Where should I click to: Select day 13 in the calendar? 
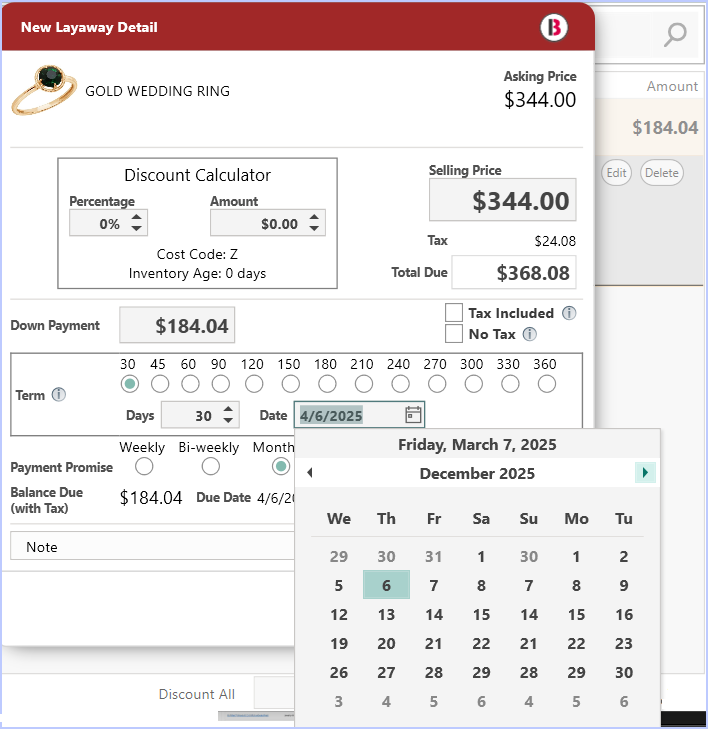pos(386,614)
